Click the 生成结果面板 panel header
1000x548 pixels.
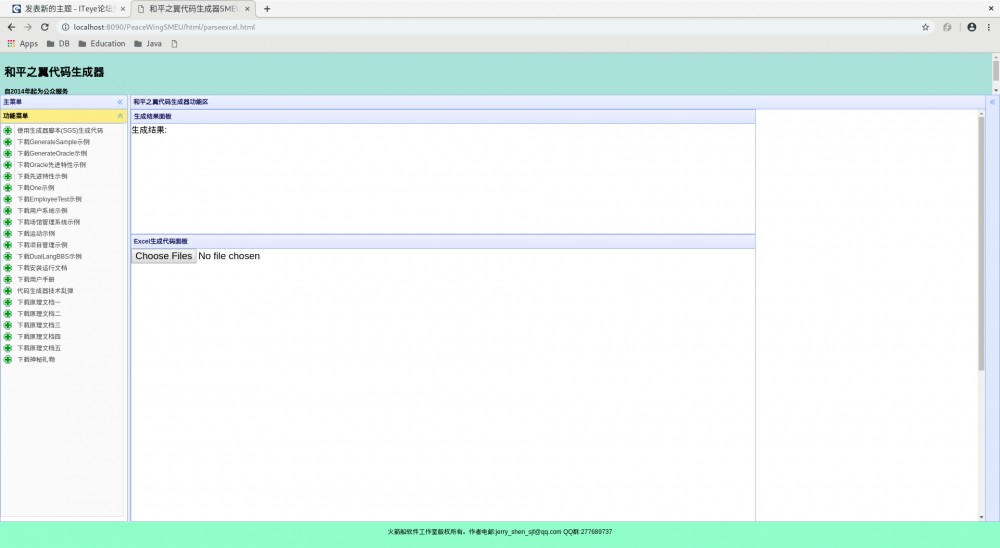pos(443,116)
